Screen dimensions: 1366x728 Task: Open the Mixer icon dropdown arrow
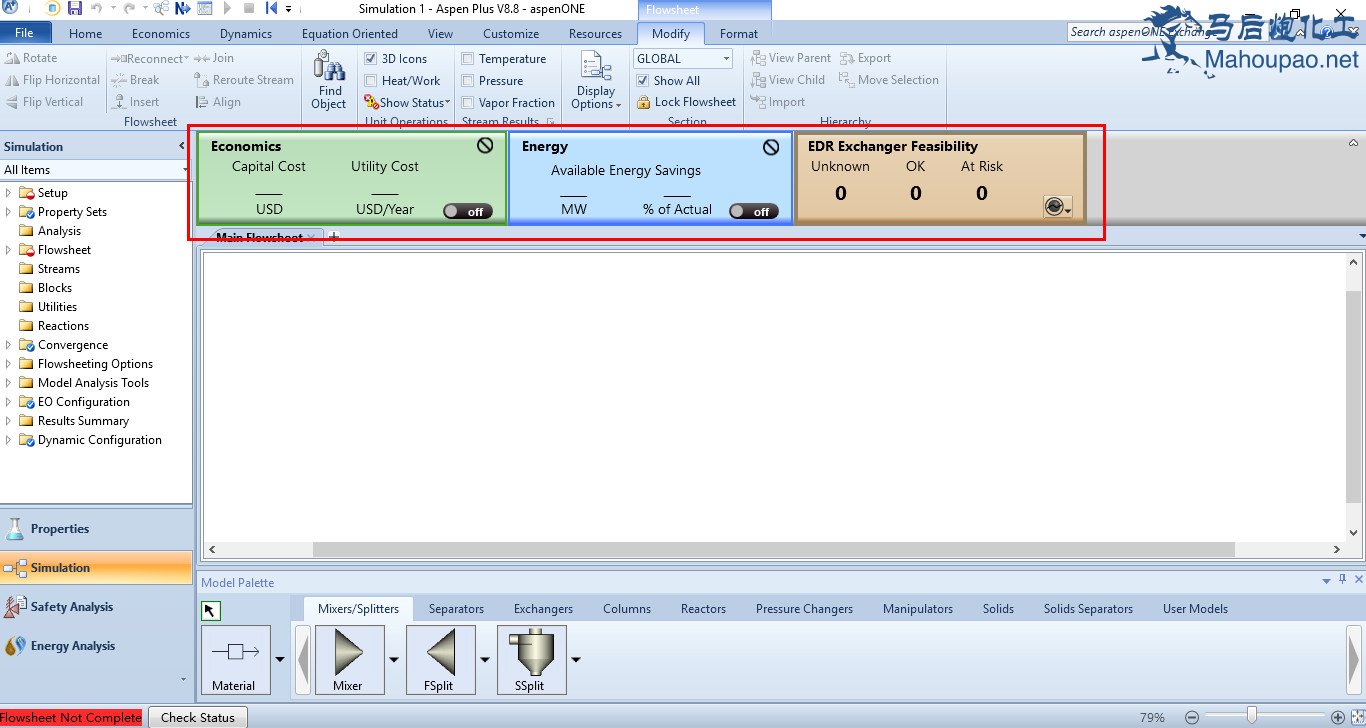393,659
